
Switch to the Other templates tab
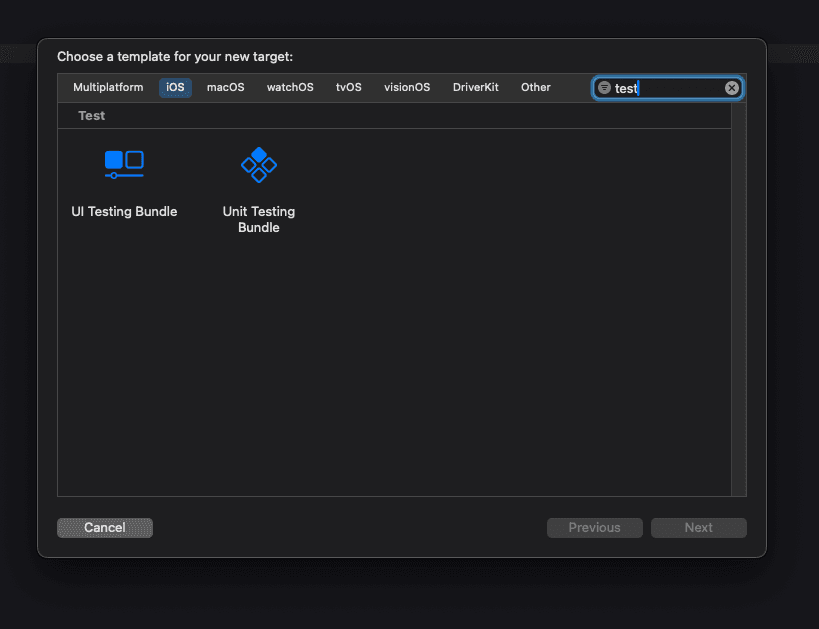[x=535, y=87]
